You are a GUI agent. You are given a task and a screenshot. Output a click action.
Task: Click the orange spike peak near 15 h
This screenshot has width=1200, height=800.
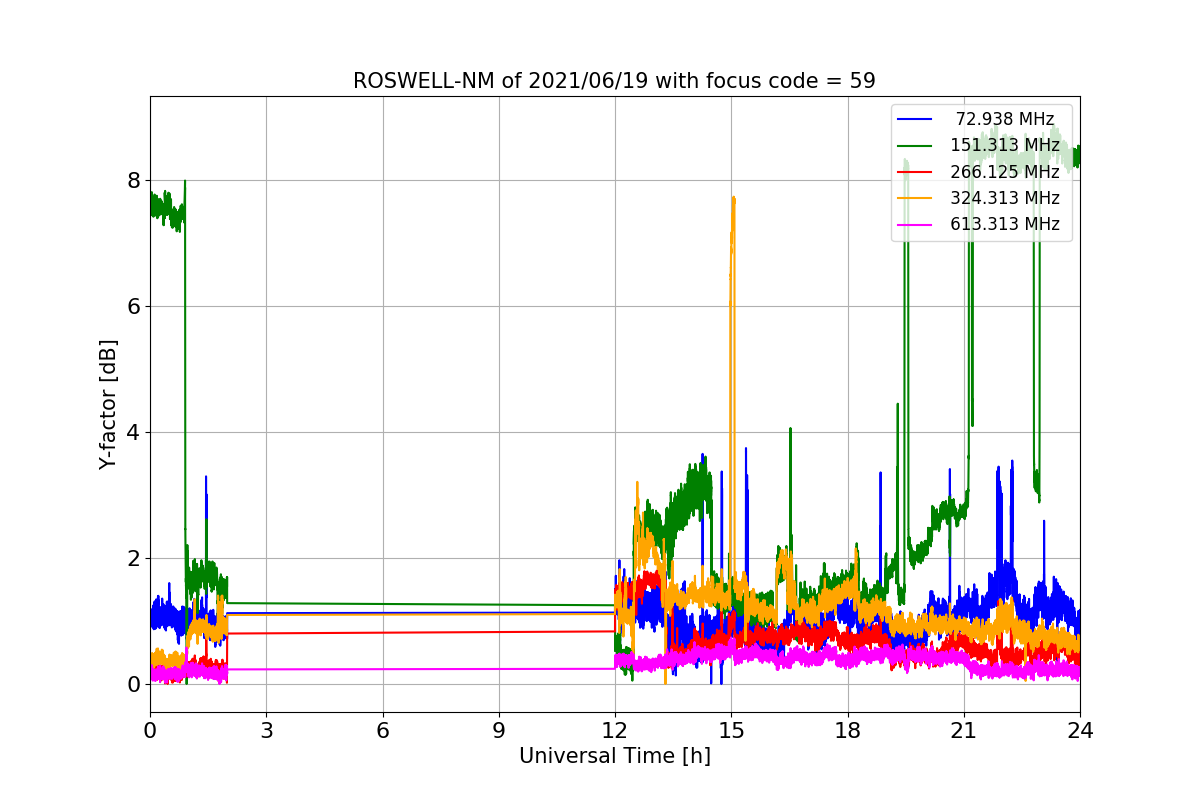tap(733, 198)
